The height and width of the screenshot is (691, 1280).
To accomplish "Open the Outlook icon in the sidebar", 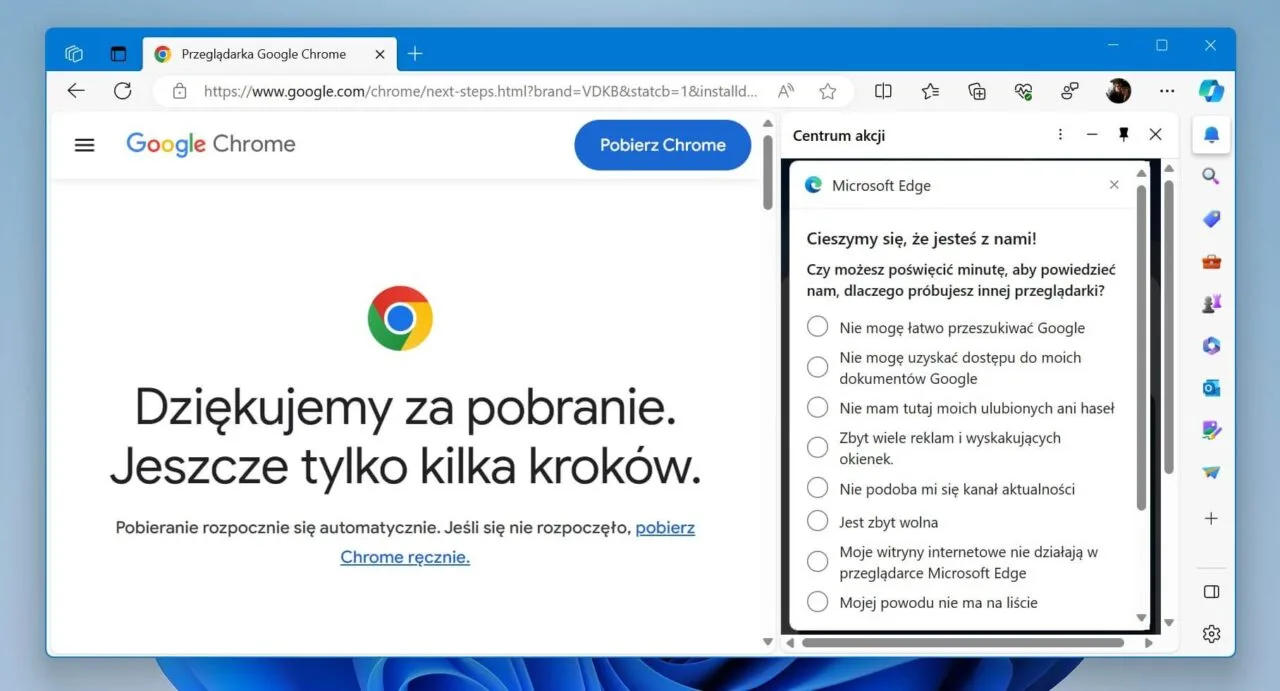I will 1211,388.
